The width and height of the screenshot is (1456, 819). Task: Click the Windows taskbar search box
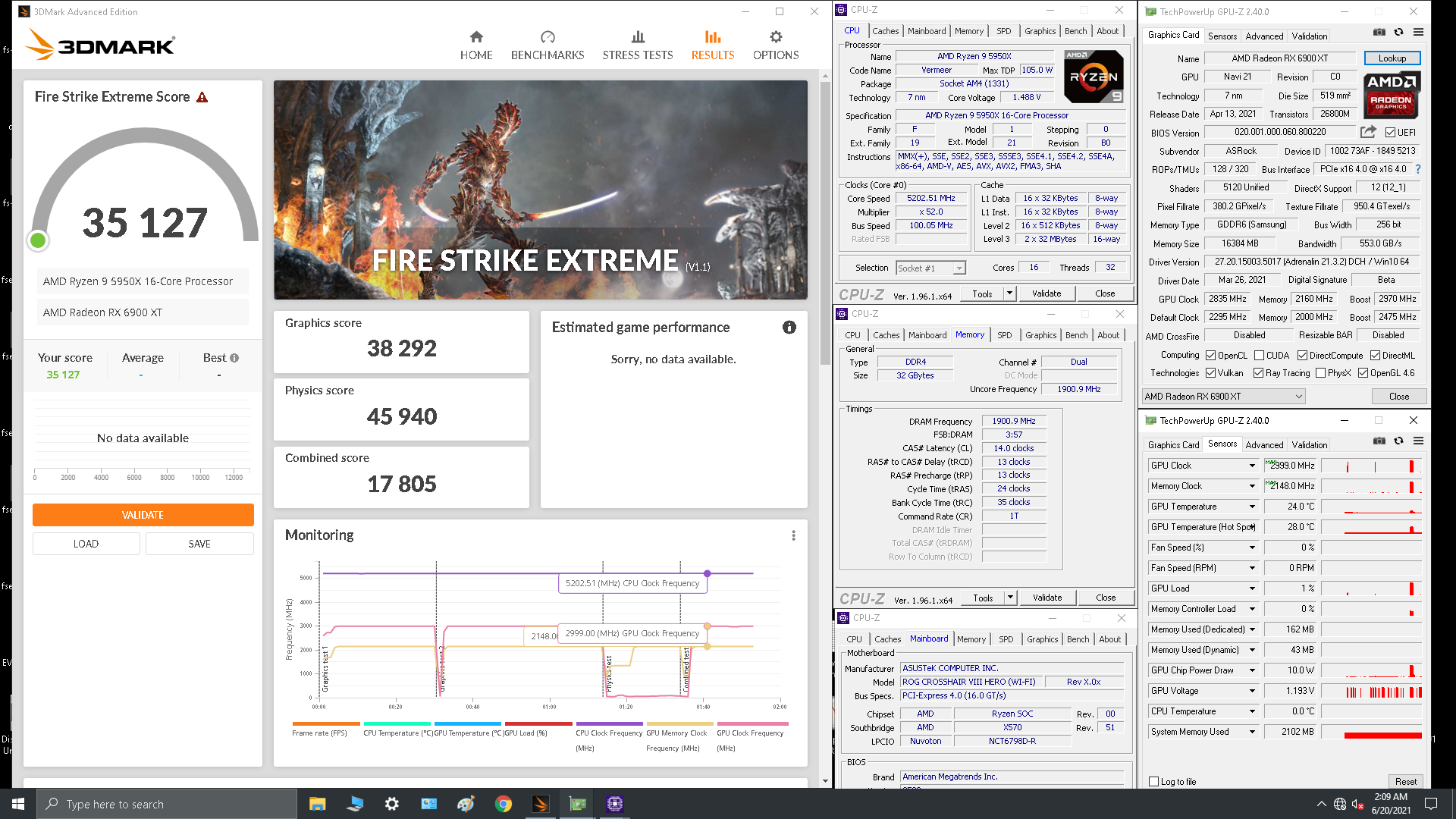[167, 804]
